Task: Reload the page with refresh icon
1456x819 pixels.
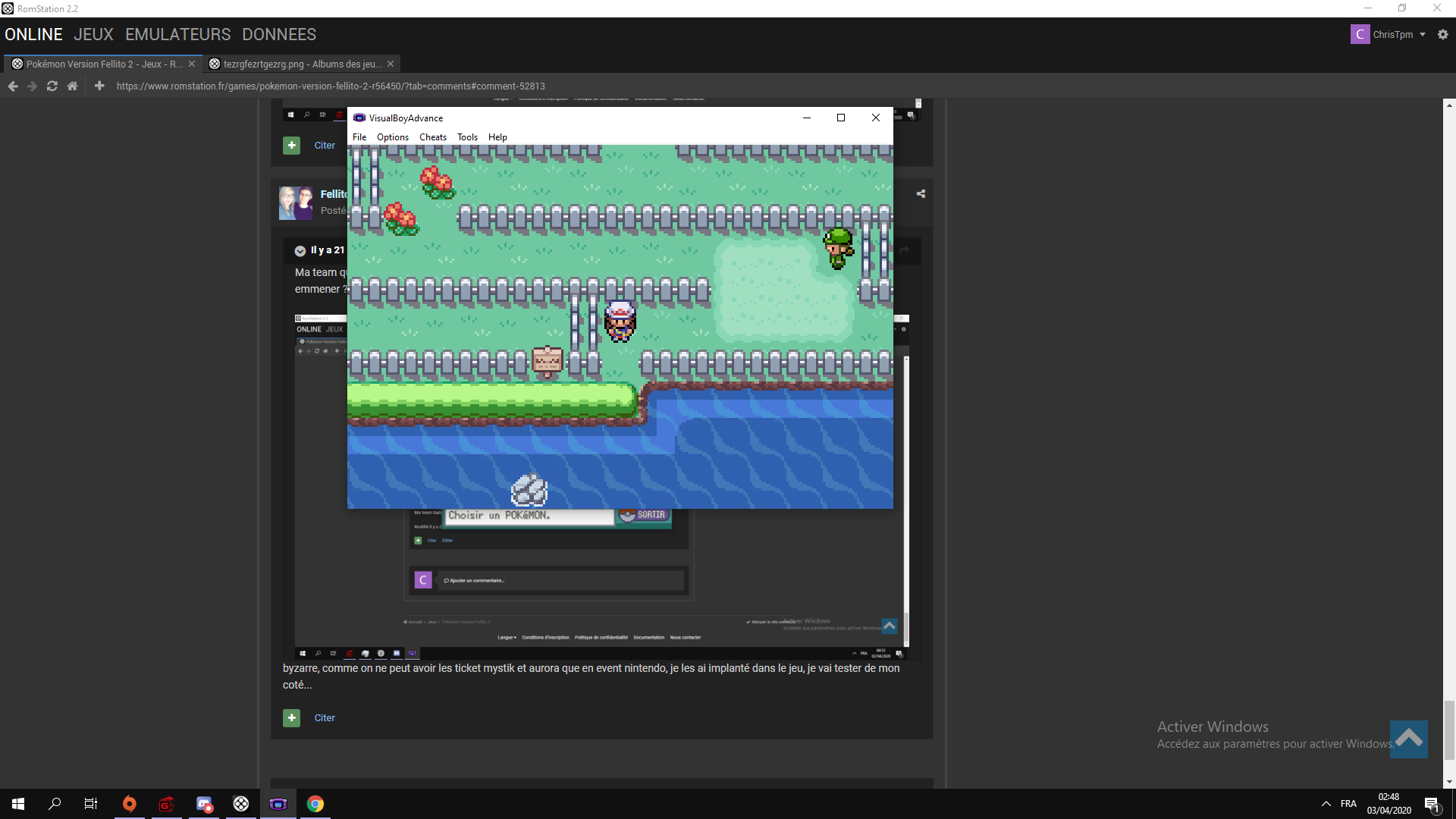Action: pyautogui.click(x=52, y=86)
